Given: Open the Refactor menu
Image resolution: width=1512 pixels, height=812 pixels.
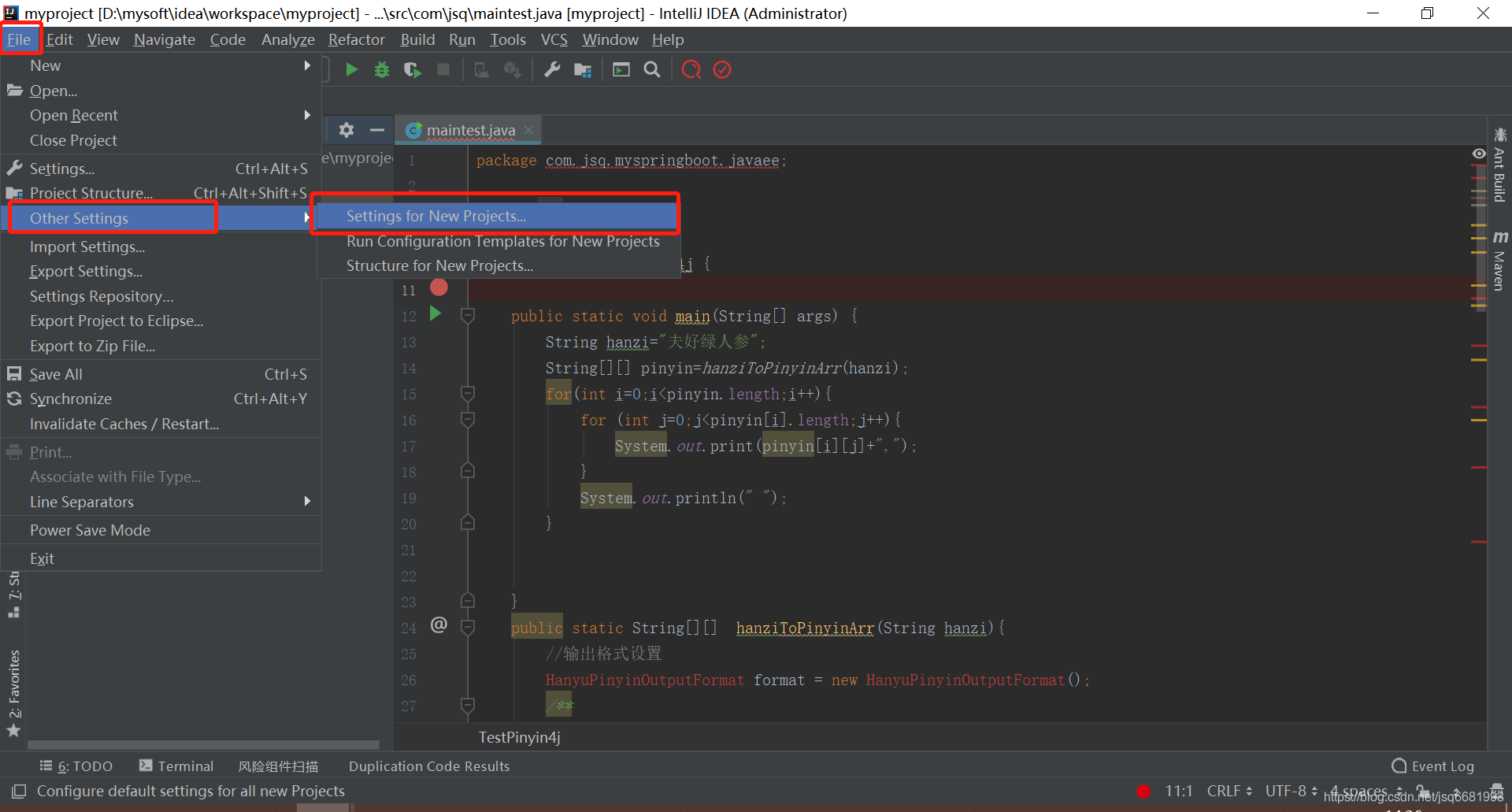Looking at the screenshot, I should tap(356, 39).
